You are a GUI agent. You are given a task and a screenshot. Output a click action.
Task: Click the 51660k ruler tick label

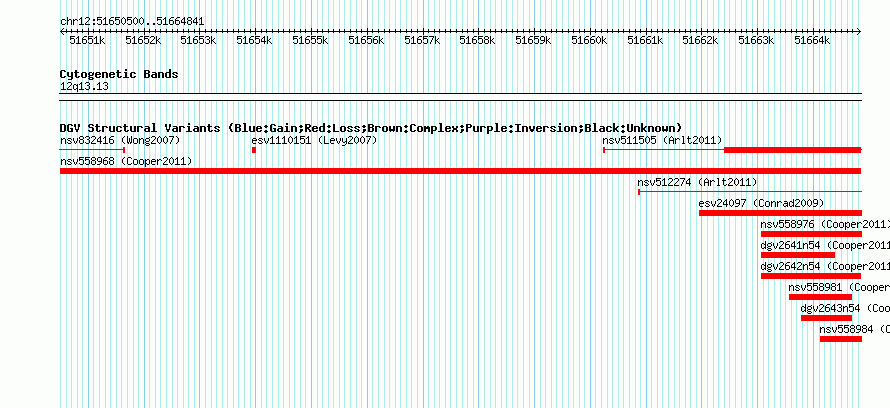589,40
